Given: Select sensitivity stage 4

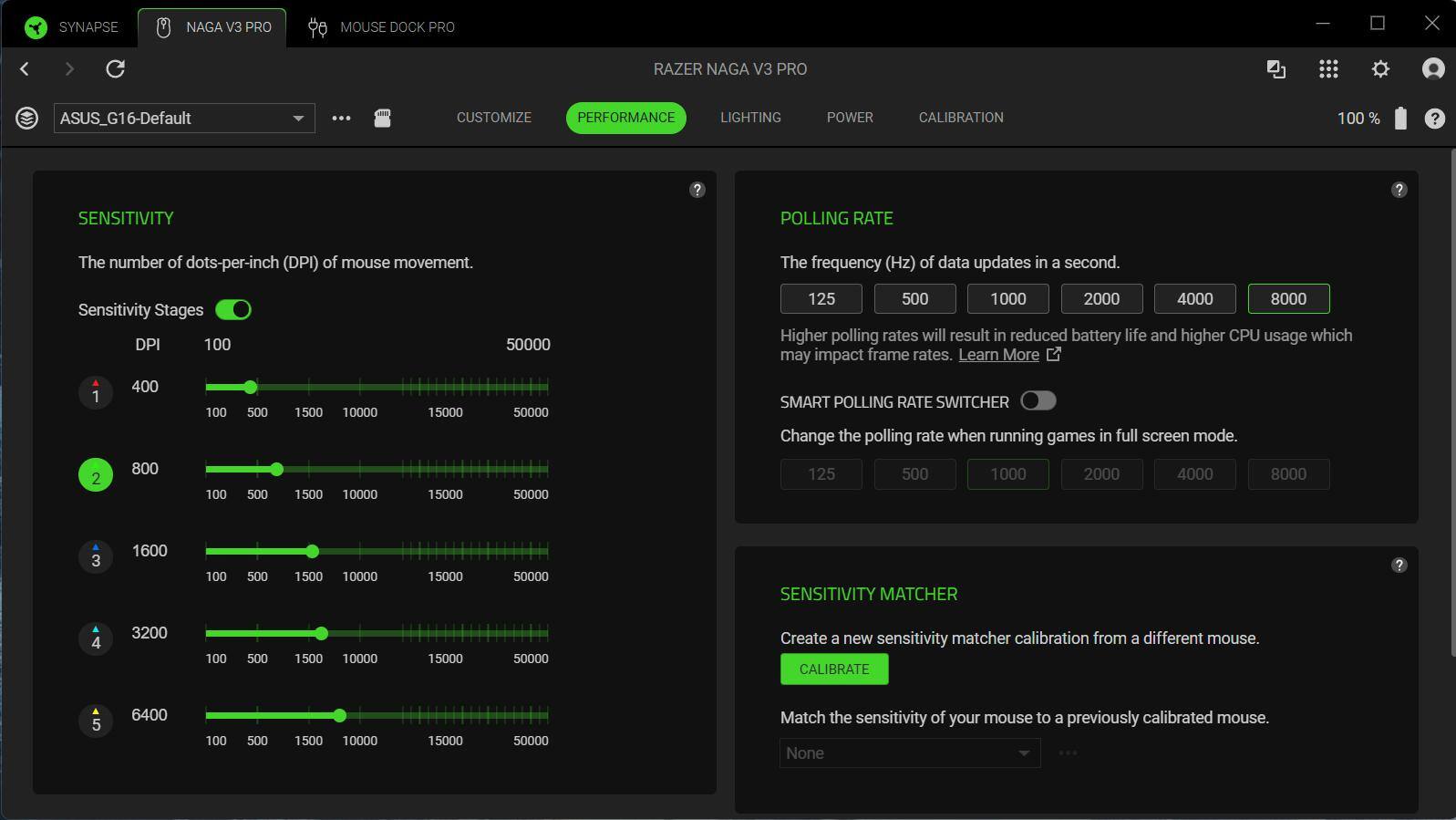Looking at the screenshot, I should (x=96, y=639).
